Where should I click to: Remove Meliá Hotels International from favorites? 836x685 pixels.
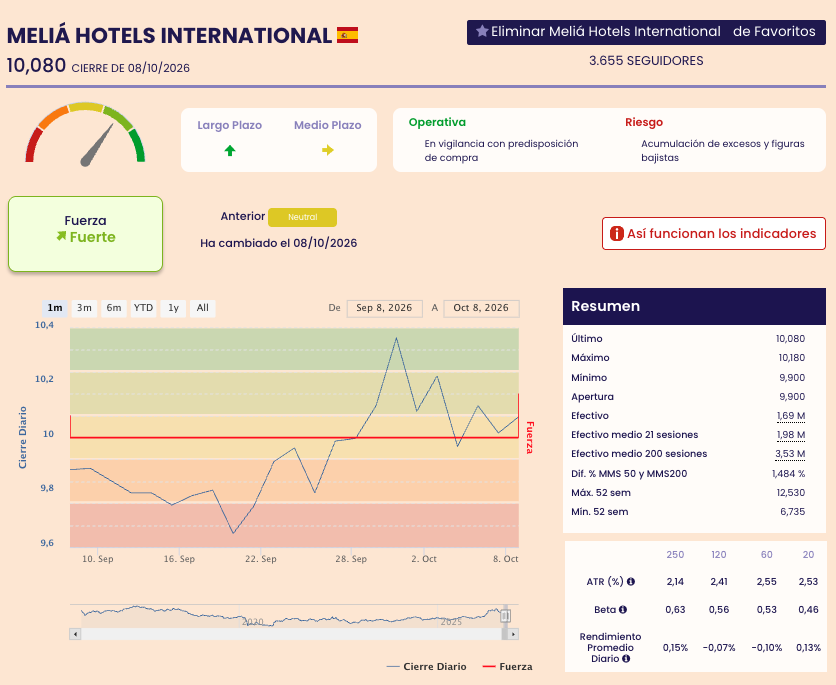click(646, 32)
